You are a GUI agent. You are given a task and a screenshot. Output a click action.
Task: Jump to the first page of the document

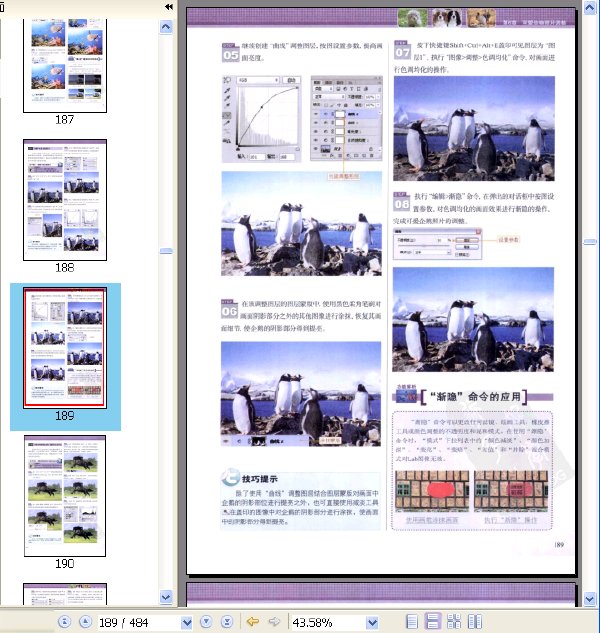tap(65, 622)
